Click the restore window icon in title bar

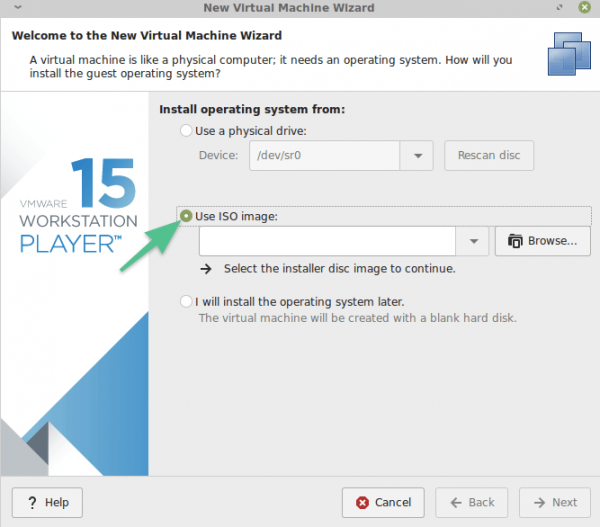559,7
